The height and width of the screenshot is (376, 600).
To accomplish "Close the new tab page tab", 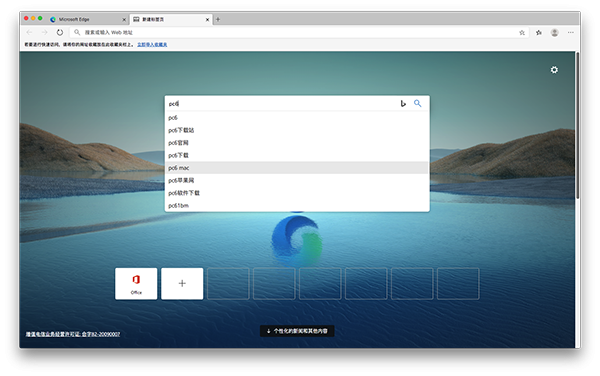I will (x=207, y=20).
